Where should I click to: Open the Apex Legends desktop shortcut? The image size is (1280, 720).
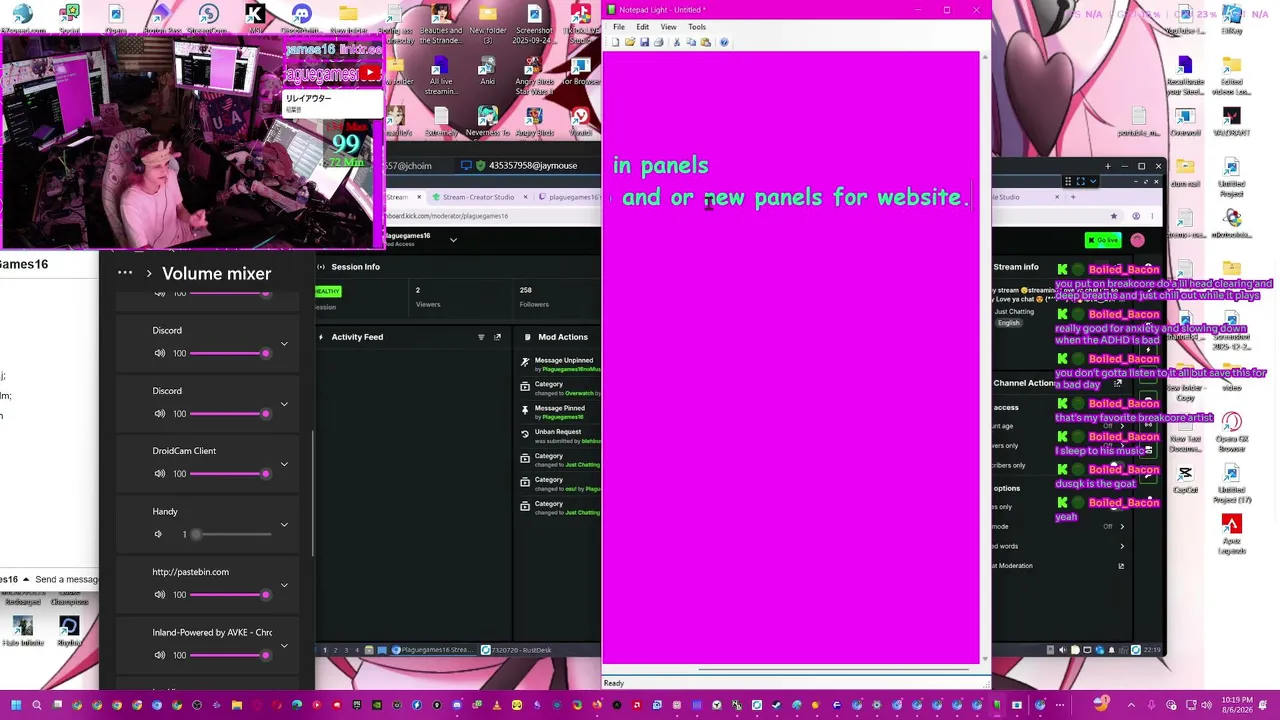coord(1231,535)
